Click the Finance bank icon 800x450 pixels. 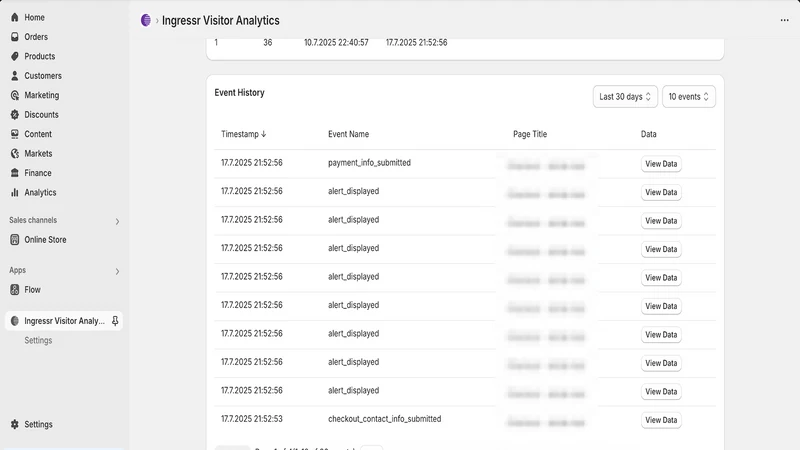pyautogui.click(x=15, y=172)
